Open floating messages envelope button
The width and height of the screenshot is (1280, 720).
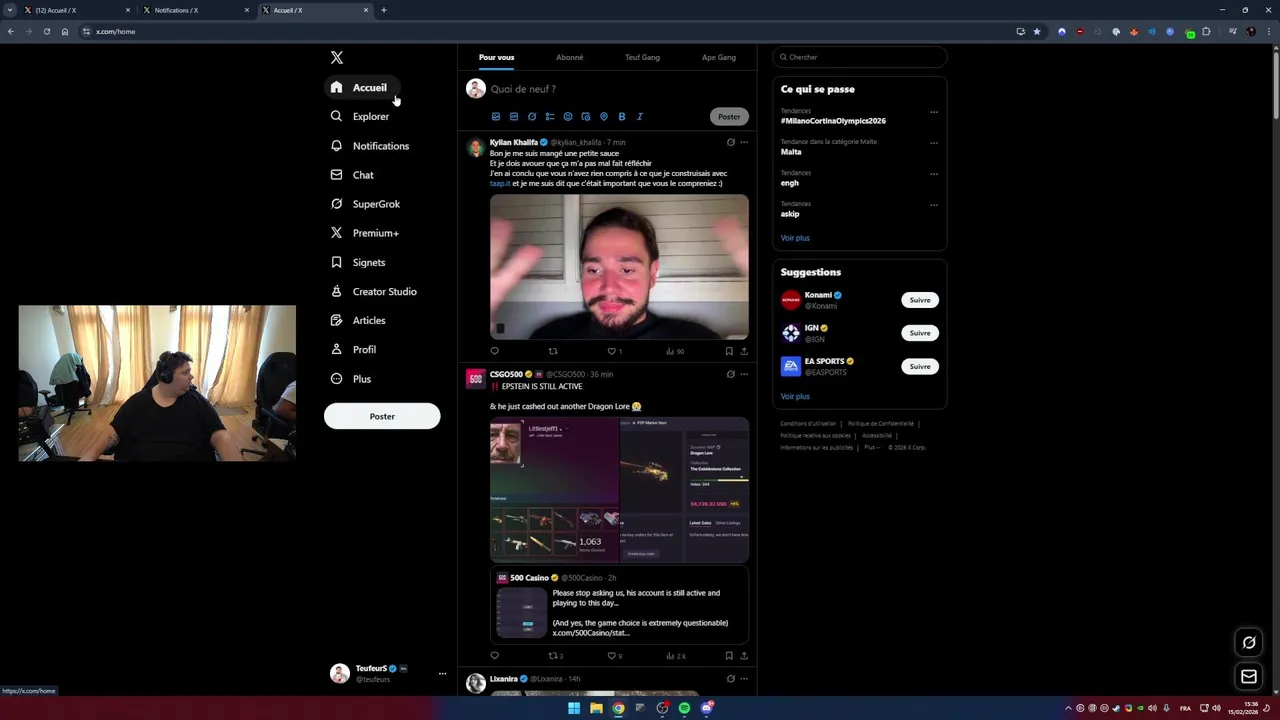click(1249, 677)
